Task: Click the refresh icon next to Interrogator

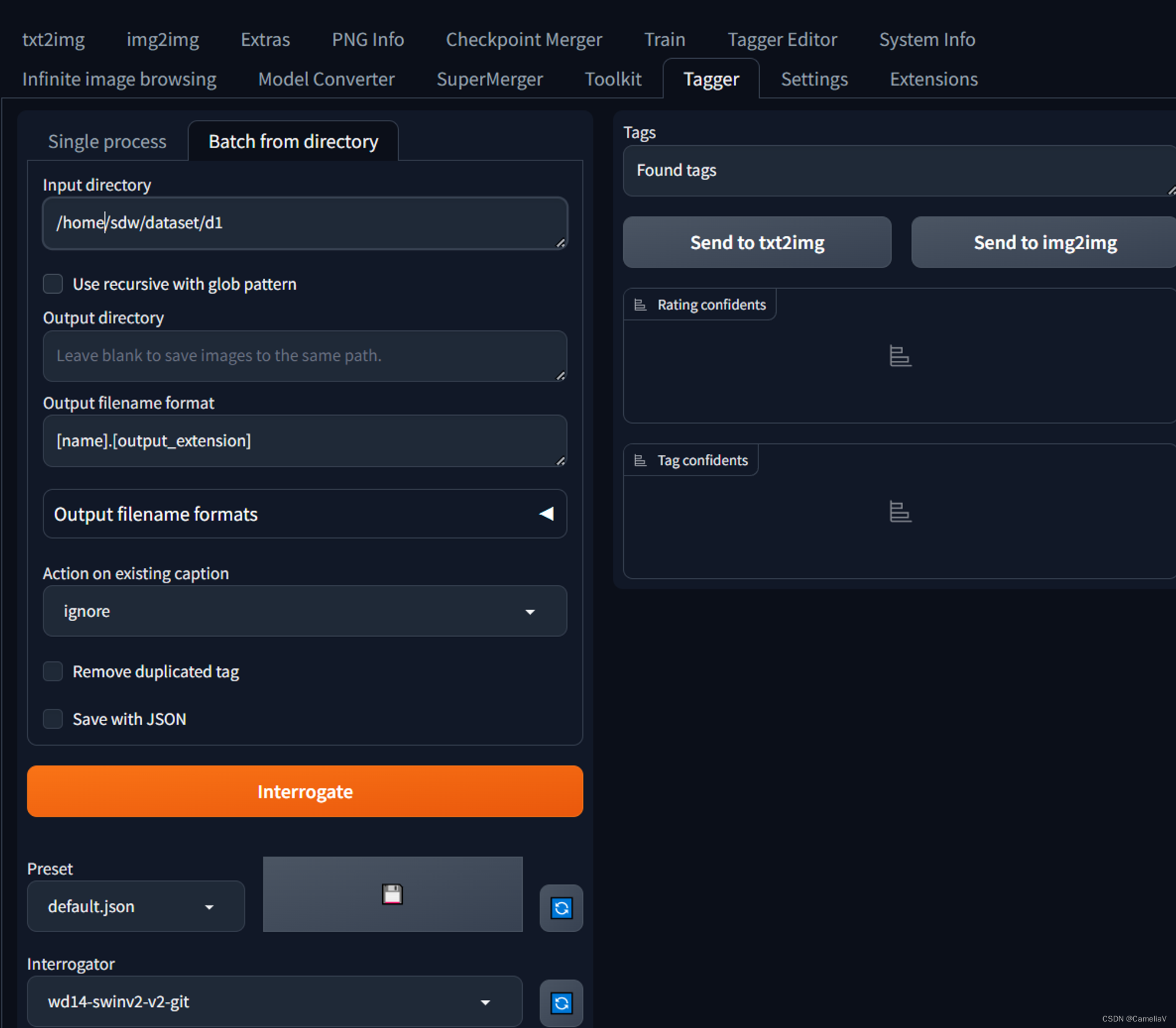Action: [x=561, y=1003]
